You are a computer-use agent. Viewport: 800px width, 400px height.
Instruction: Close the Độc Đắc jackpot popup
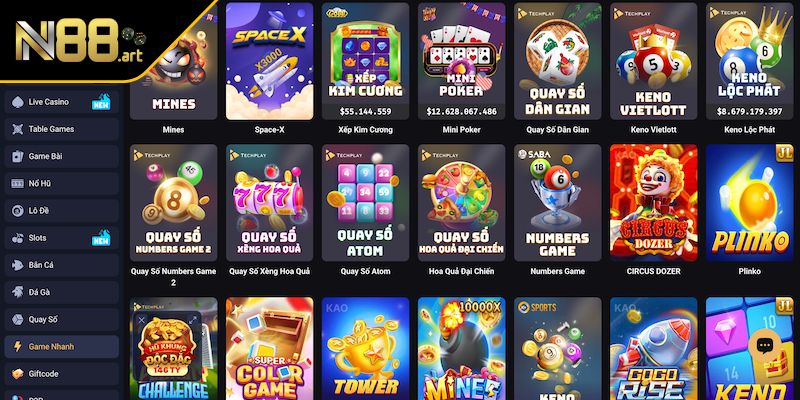[142, 320]
